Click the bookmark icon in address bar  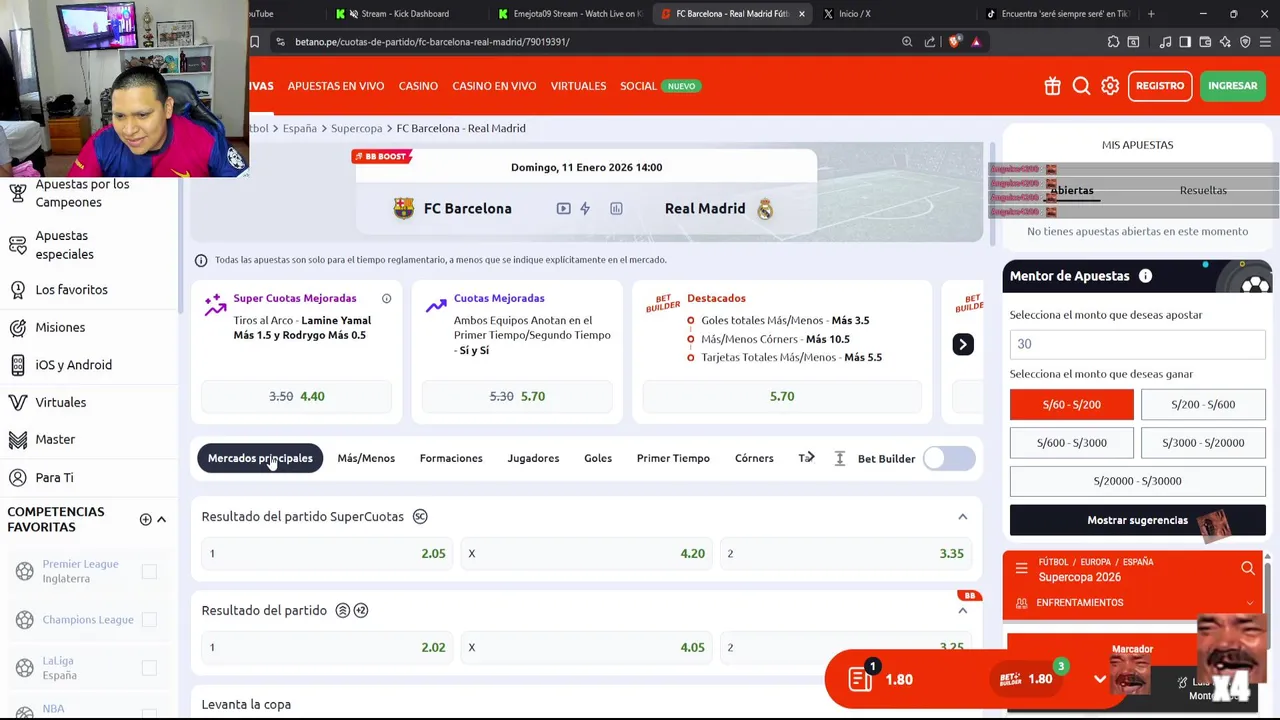254,42
